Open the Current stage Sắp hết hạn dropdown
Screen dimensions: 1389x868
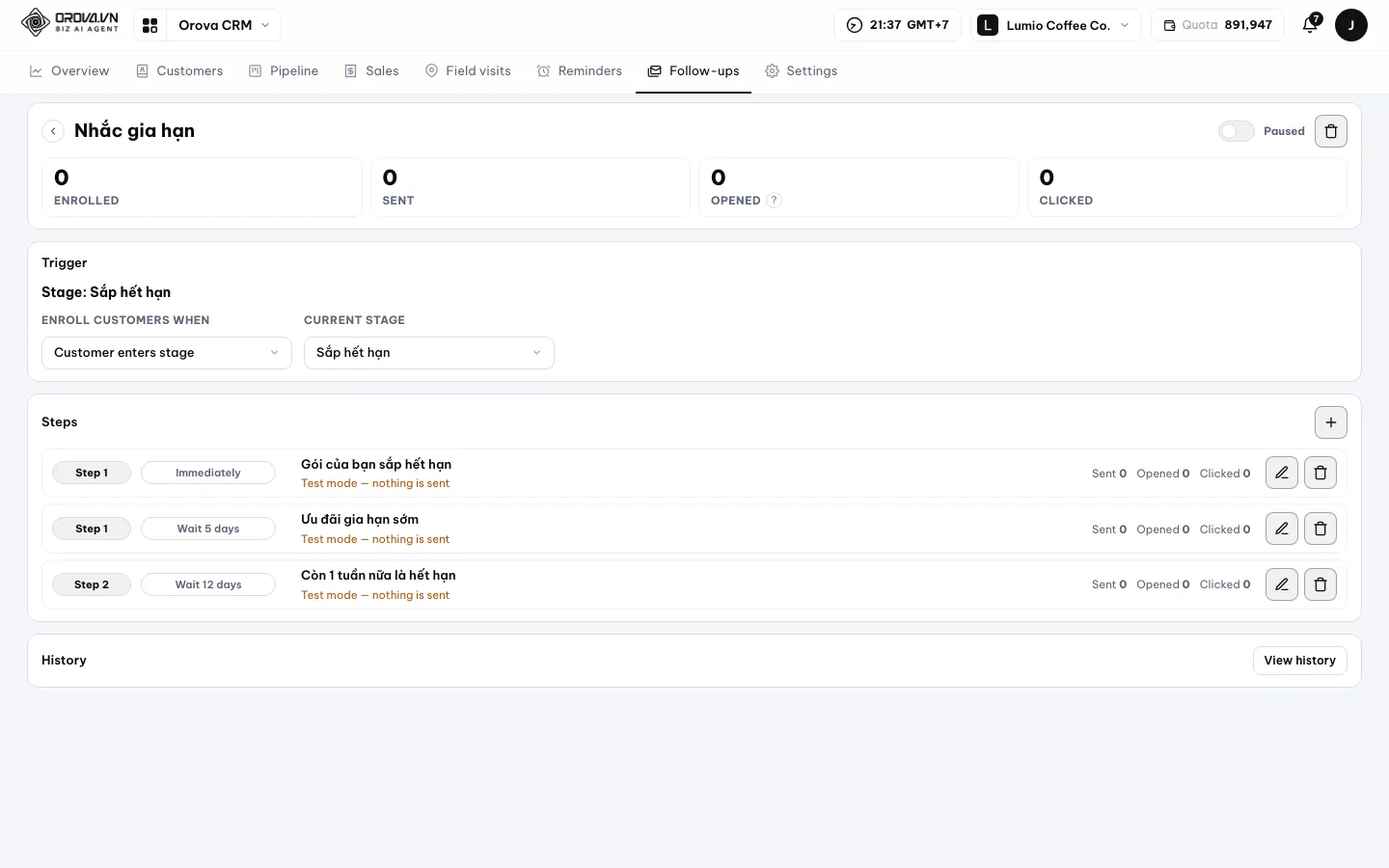point(429,353)
